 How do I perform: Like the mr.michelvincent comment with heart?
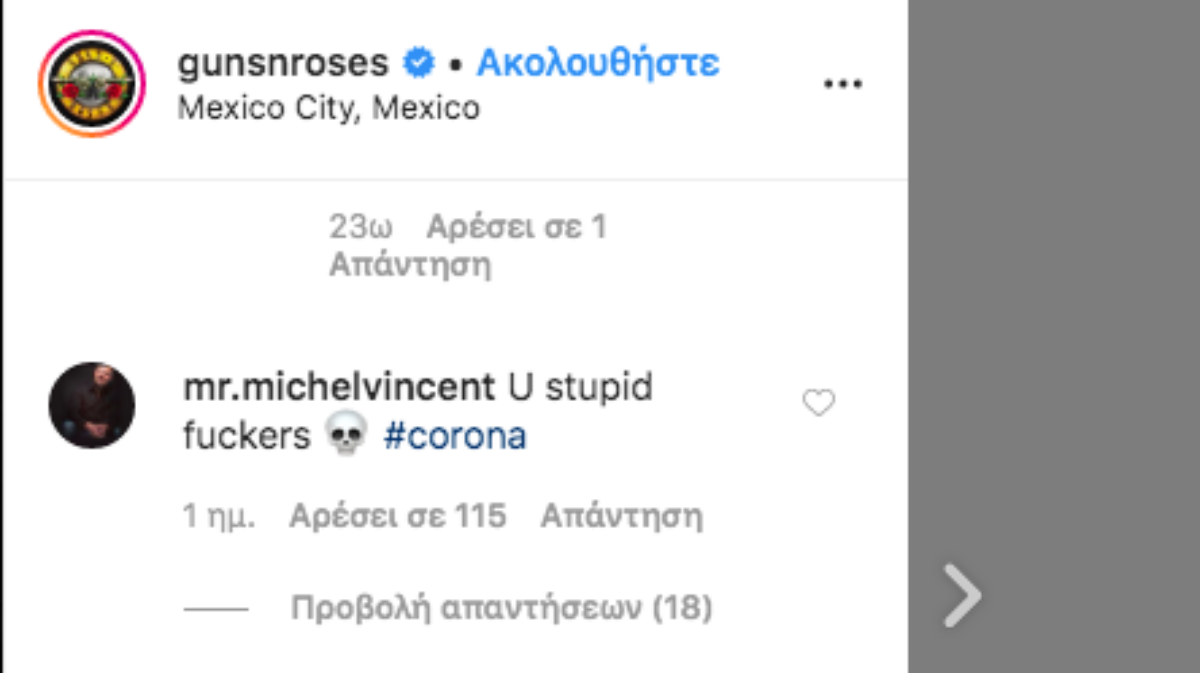[819, 403]
